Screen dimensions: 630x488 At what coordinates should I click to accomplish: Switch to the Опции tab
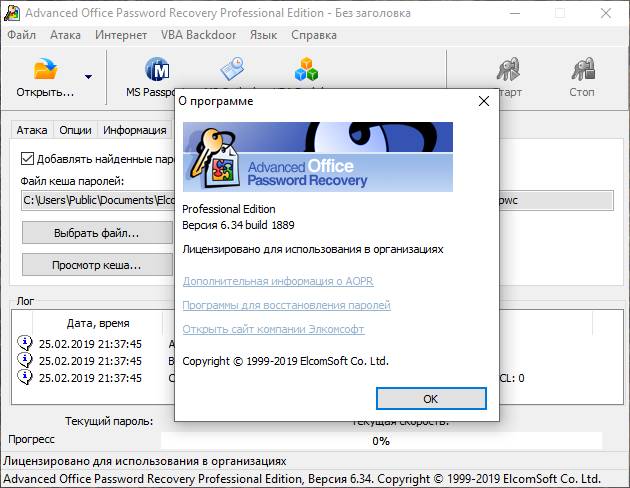(75, 130)
